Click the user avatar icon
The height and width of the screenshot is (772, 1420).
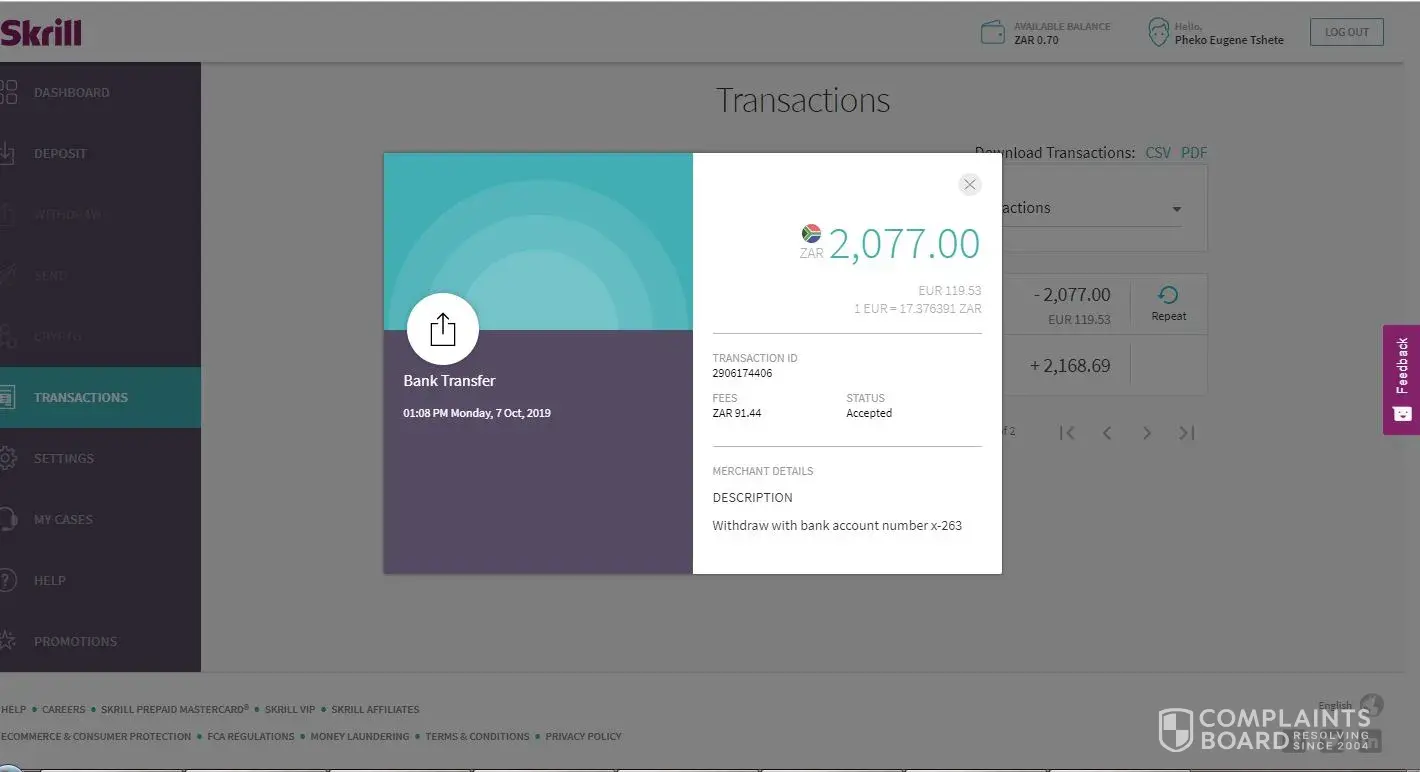coord(1159,33)
